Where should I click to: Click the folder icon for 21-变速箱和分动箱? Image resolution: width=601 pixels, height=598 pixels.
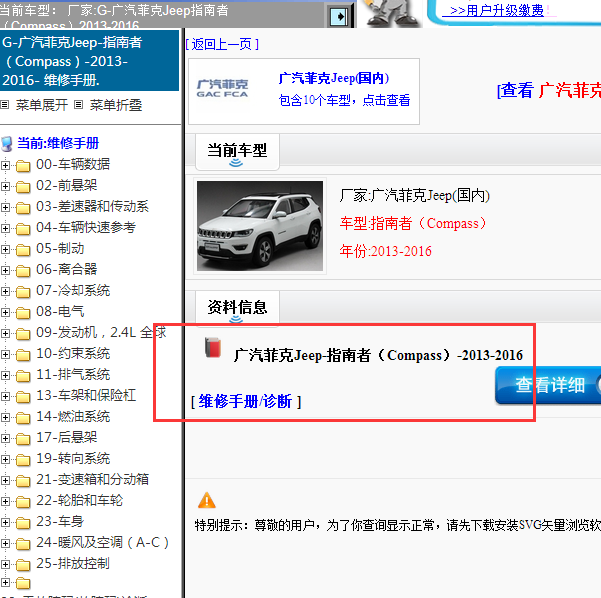23,481
